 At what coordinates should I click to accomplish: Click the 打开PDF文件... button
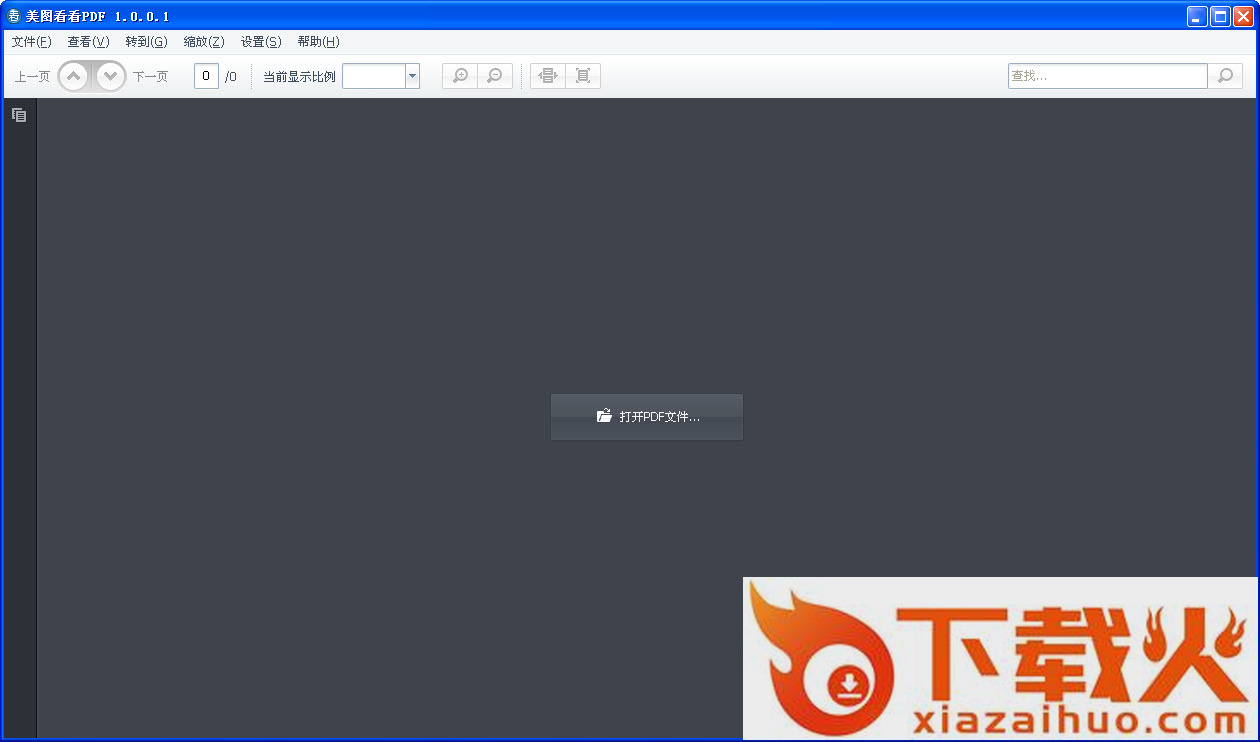[647, 416]
